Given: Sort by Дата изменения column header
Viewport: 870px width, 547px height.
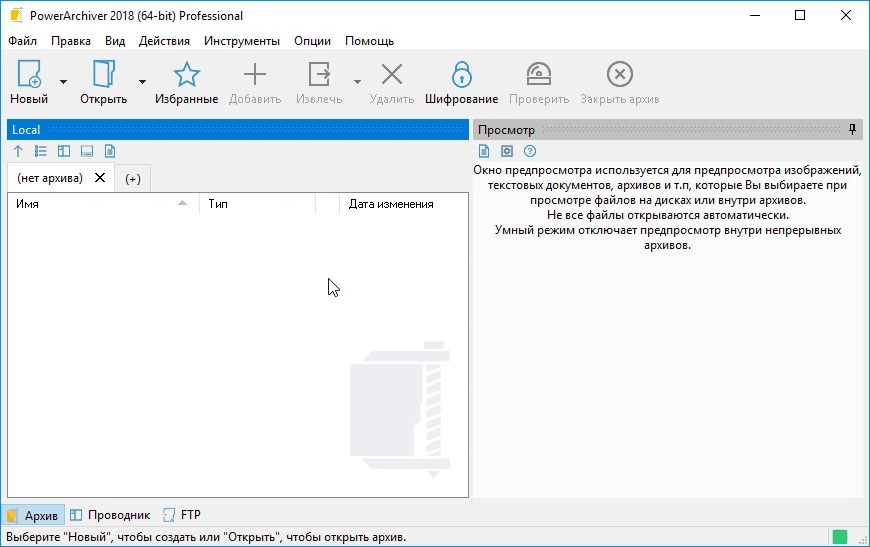Looking at the screenshot, I should coord(404,204).
